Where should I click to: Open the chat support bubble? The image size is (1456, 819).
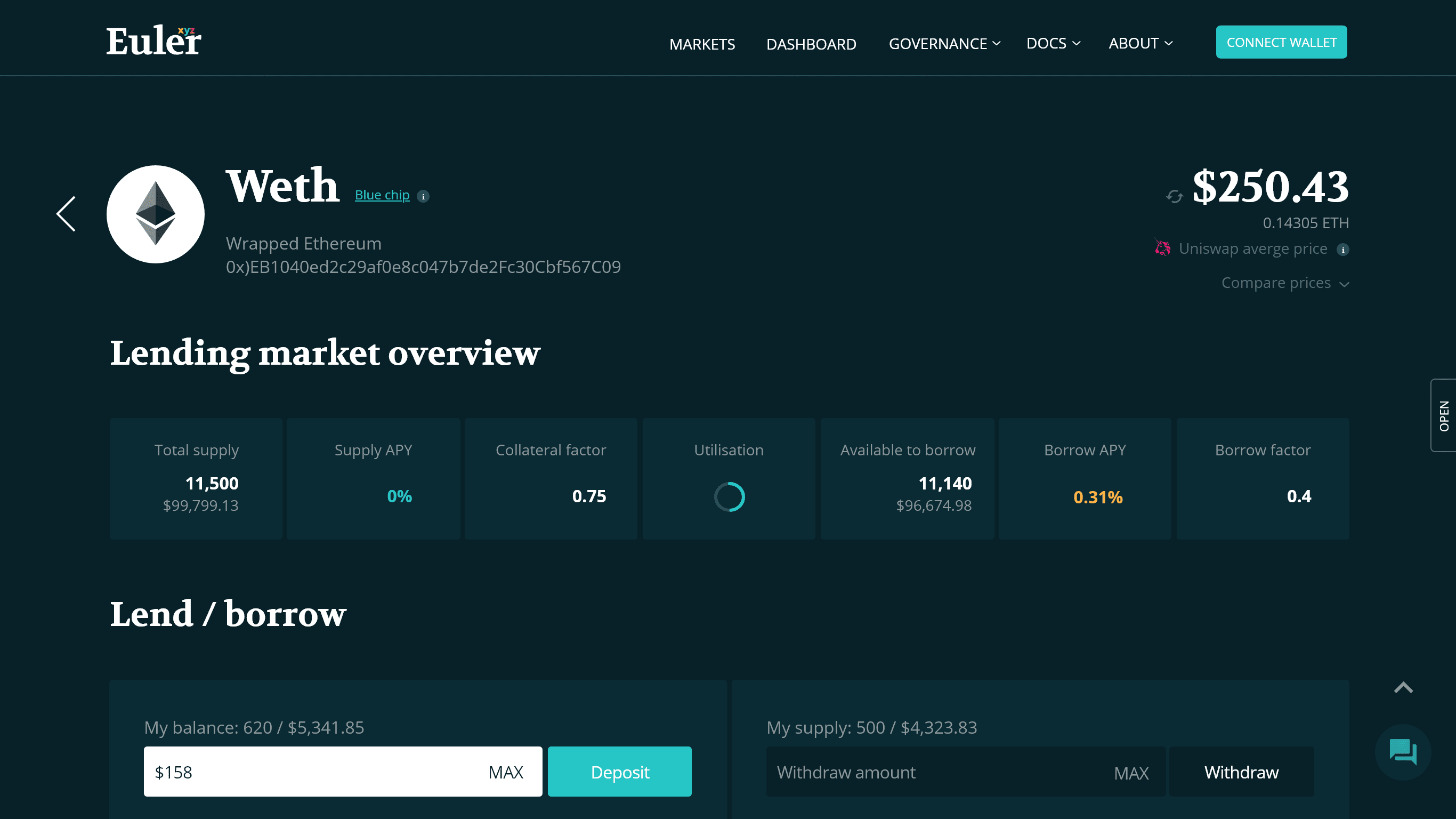pyautogui.click(x=1403, y=752)
